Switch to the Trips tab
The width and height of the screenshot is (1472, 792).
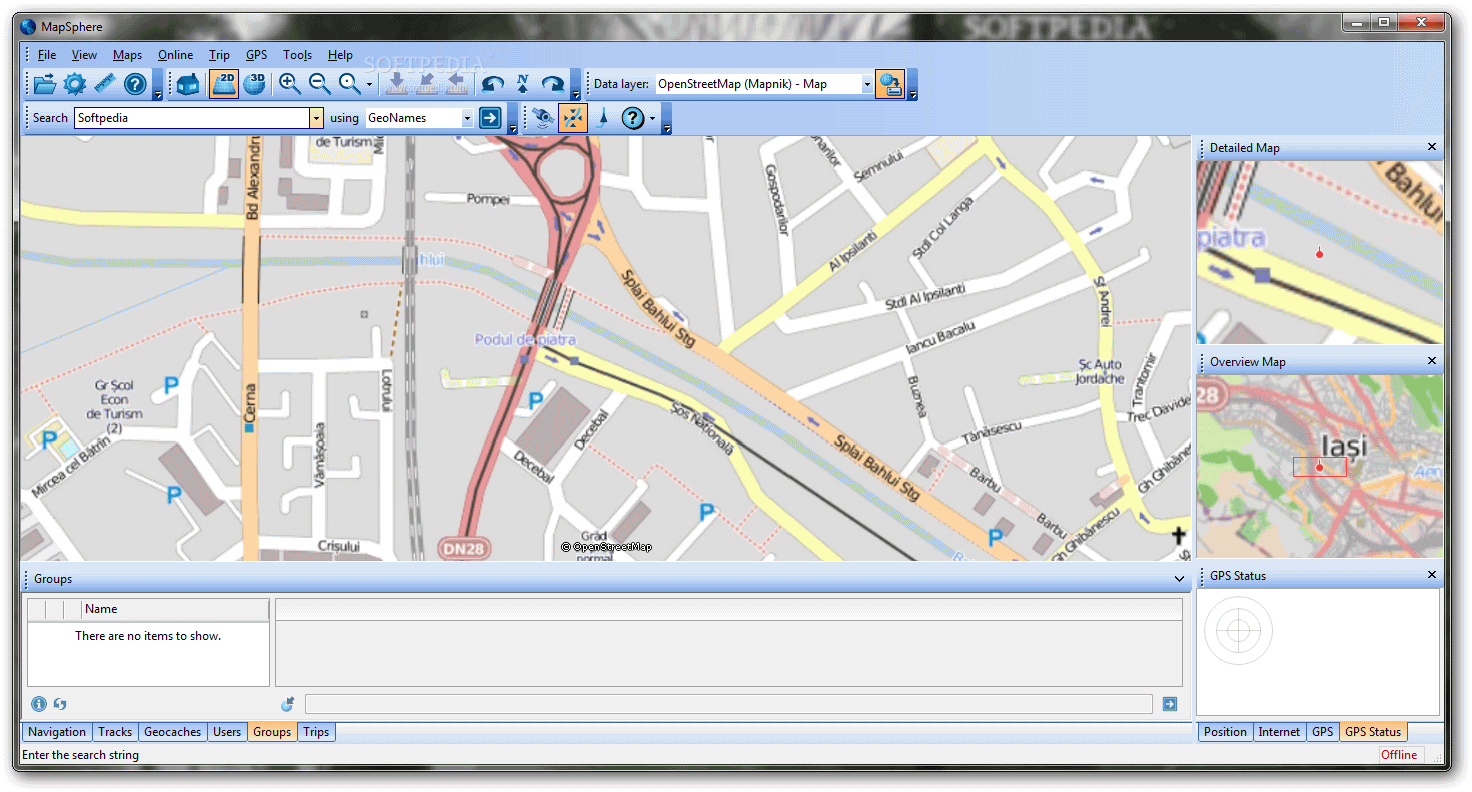[x=316, y=732]
